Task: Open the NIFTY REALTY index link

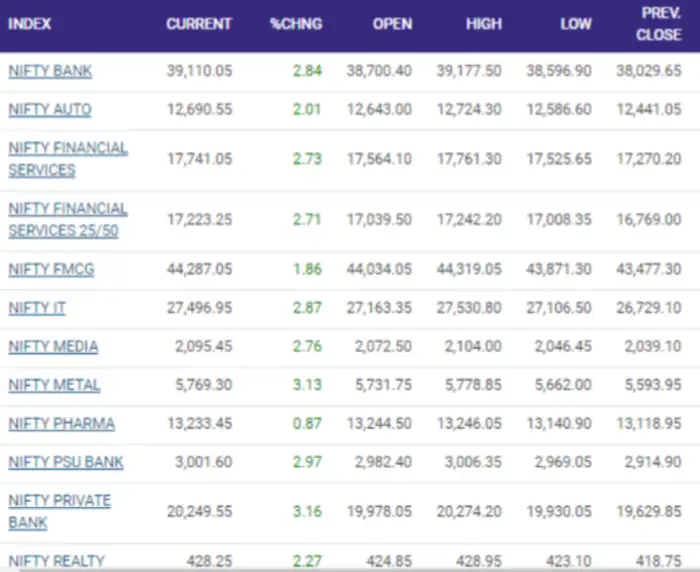Action: point(56,561)
